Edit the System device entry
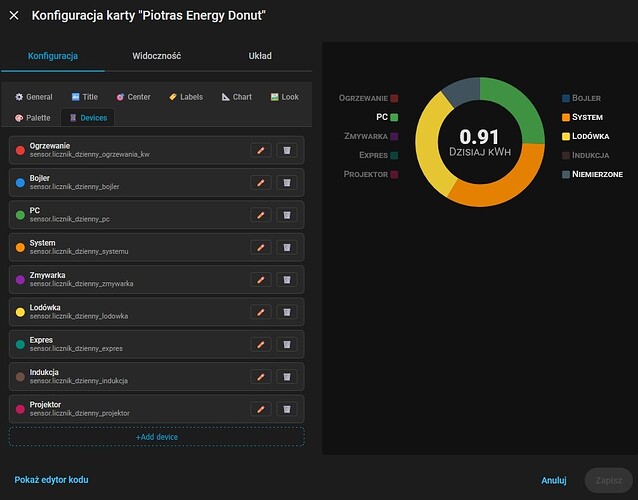Image resolution: width=638 pixels, height=500 pixels. tap(261, 247)
